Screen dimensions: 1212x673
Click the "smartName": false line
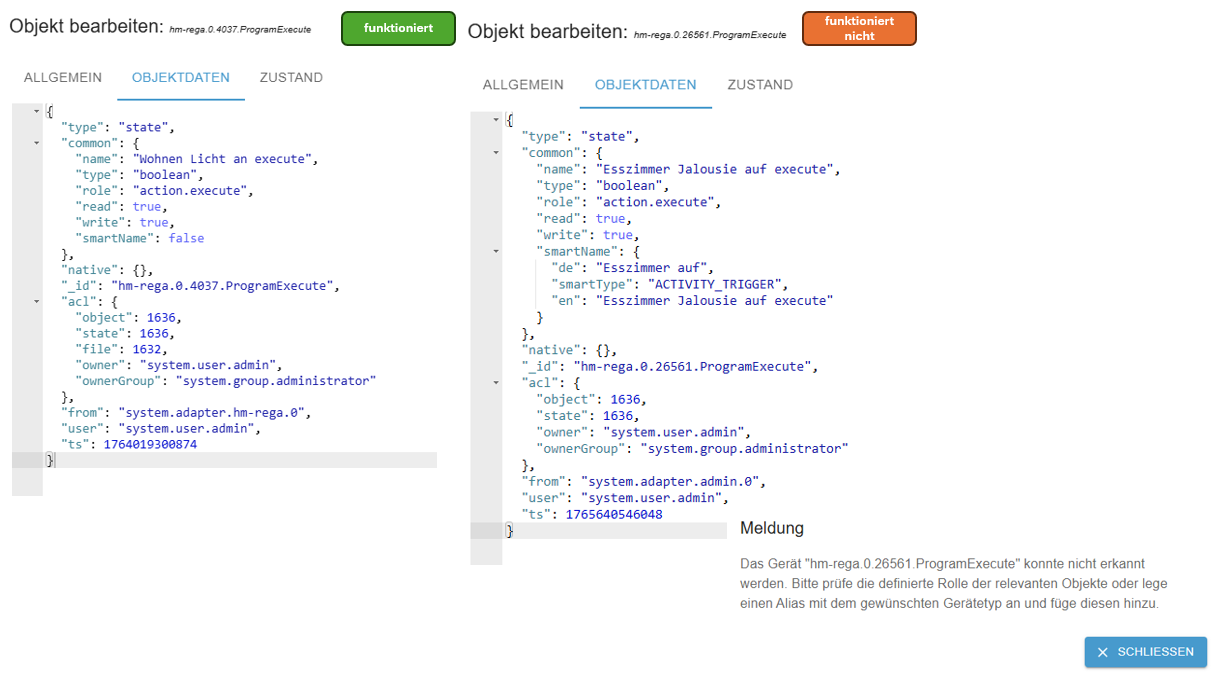tap(140, 238)
